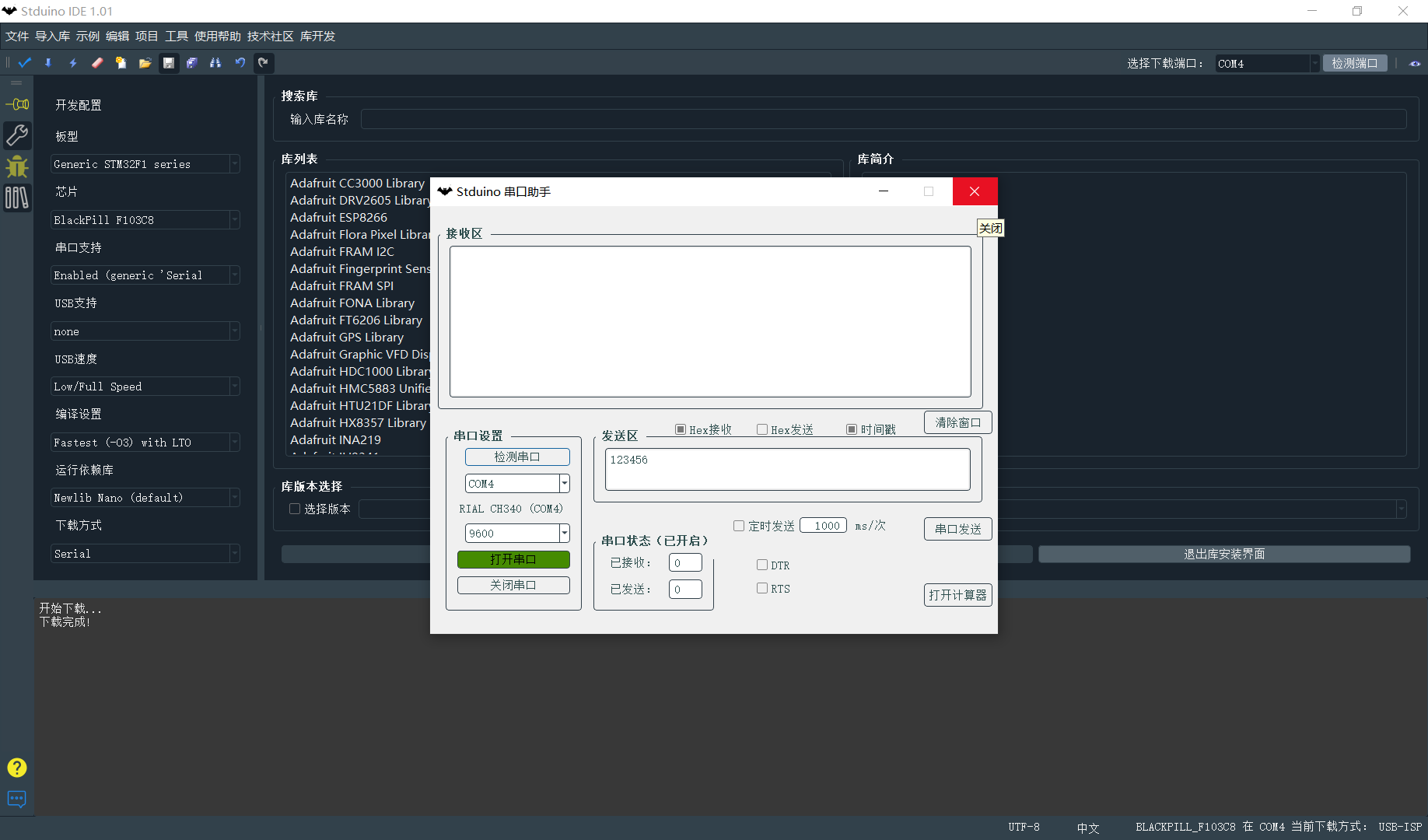Click the 输入库名称 search field
The height and width of the screenshot is (840, 1428).
[x=884, y=119]
